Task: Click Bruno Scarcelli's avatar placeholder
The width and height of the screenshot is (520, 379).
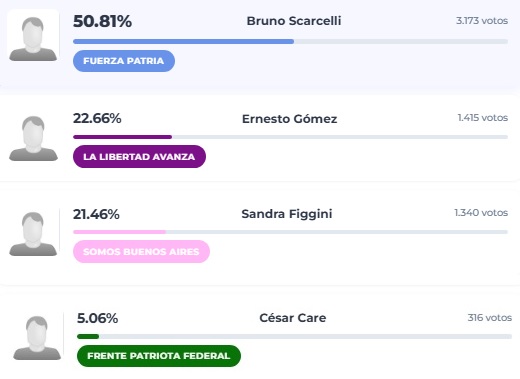Action: (x=33, y=38)
